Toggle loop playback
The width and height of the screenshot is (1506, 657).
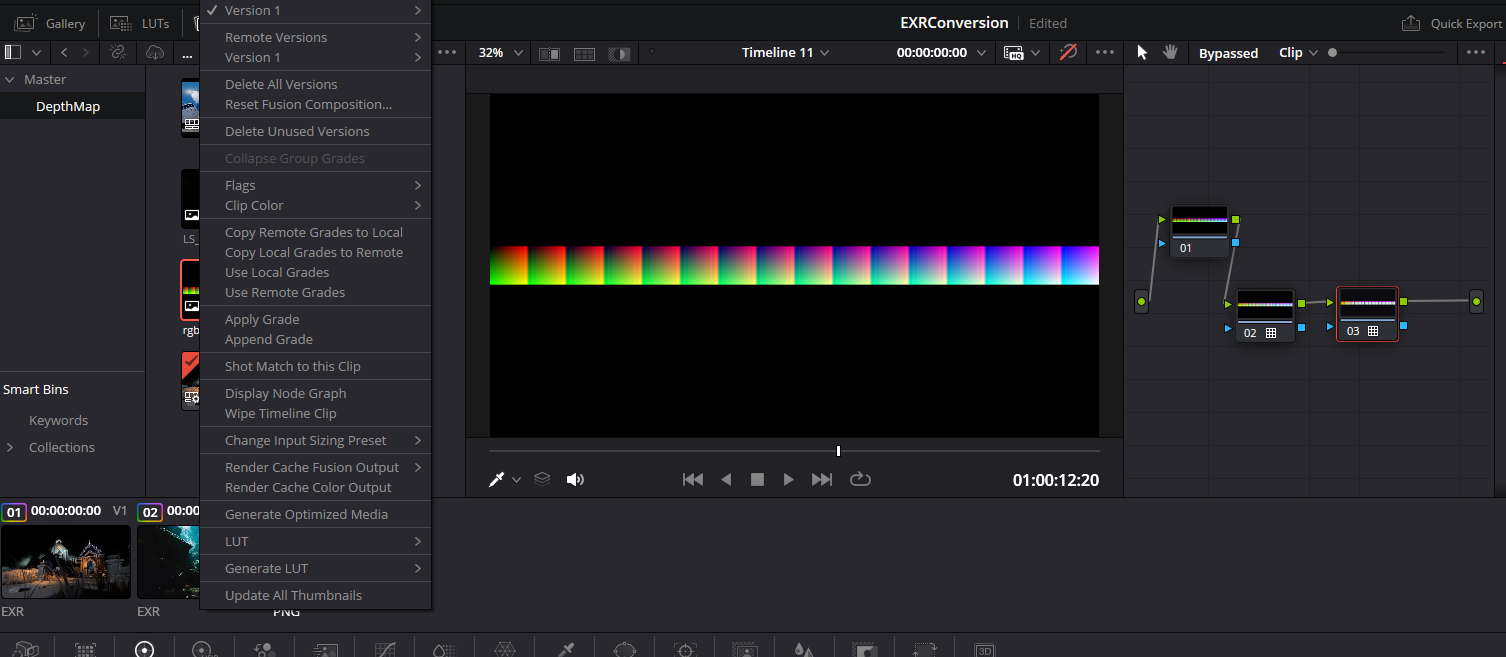(x=860, y=479)
